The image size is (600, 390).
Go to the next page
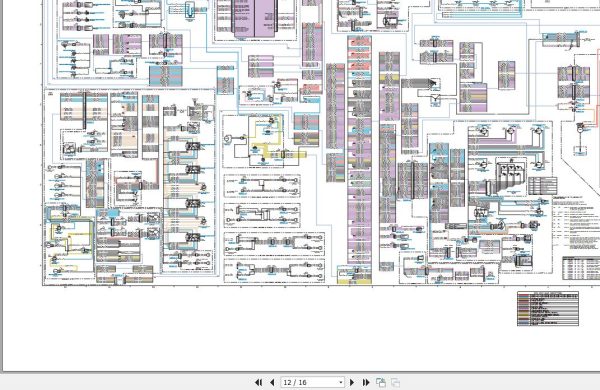(x=352, y=382)
